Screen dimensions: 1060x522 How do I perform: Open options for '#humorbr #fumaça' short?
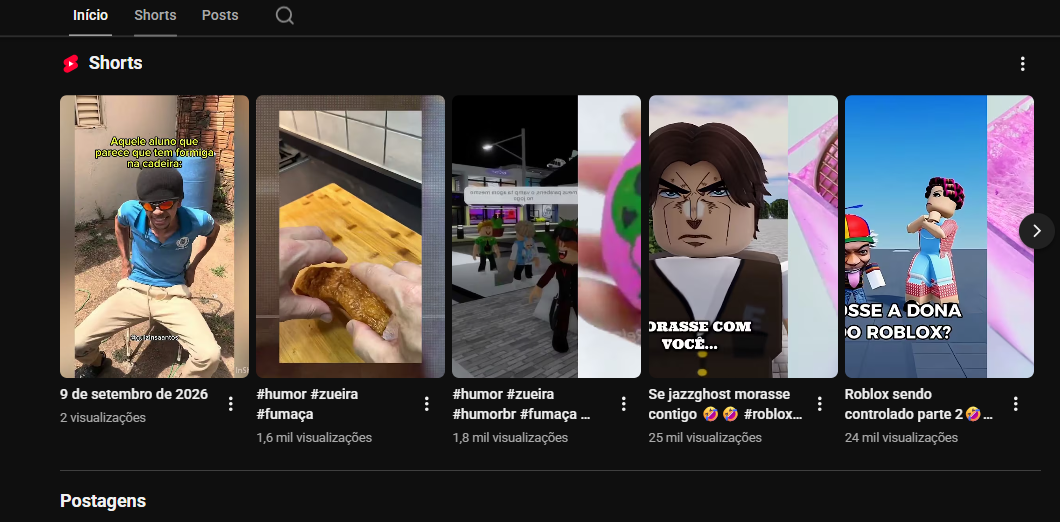point(623,404)
